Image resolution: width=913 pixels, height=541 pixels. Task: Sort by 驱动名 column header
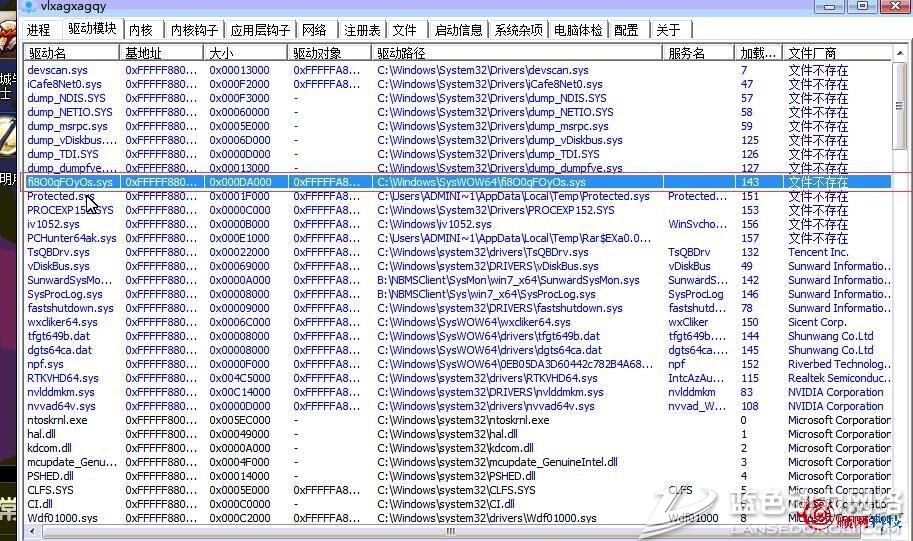pyautogui.click(x=70, y=52)
